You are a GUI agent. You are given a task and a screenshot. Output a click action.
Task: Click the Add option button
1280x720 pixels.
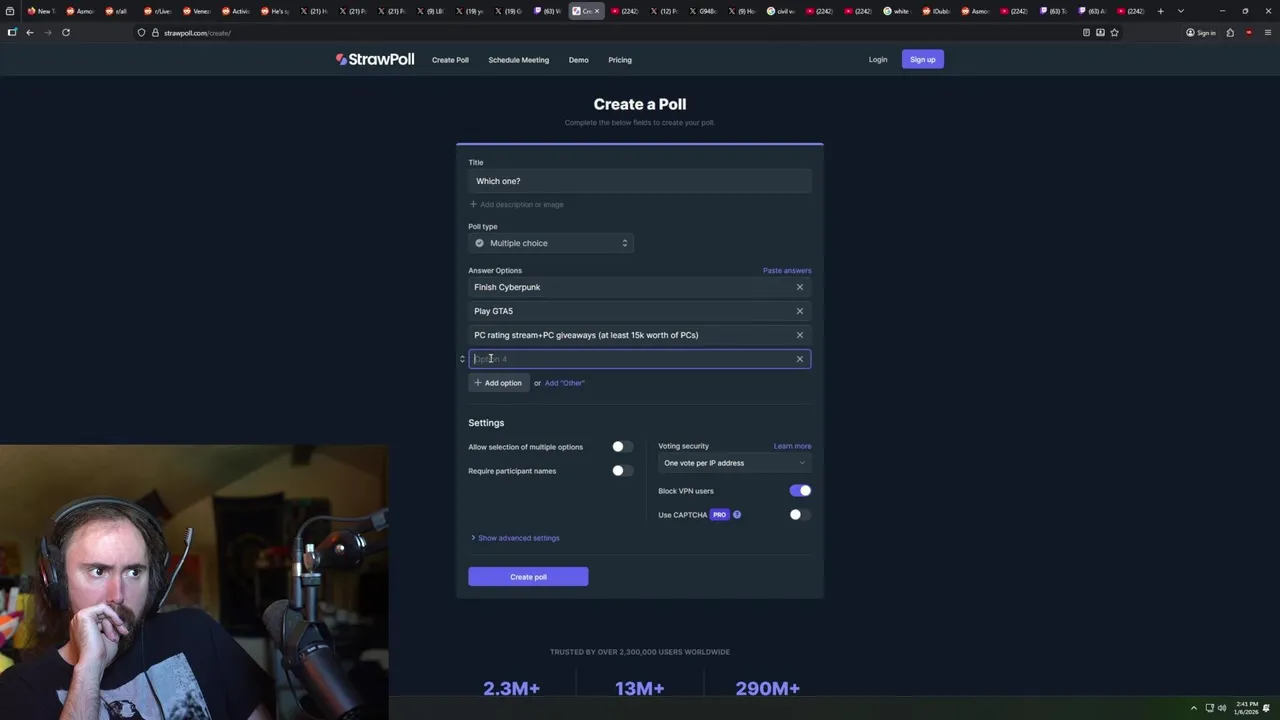tap(498, 383)
